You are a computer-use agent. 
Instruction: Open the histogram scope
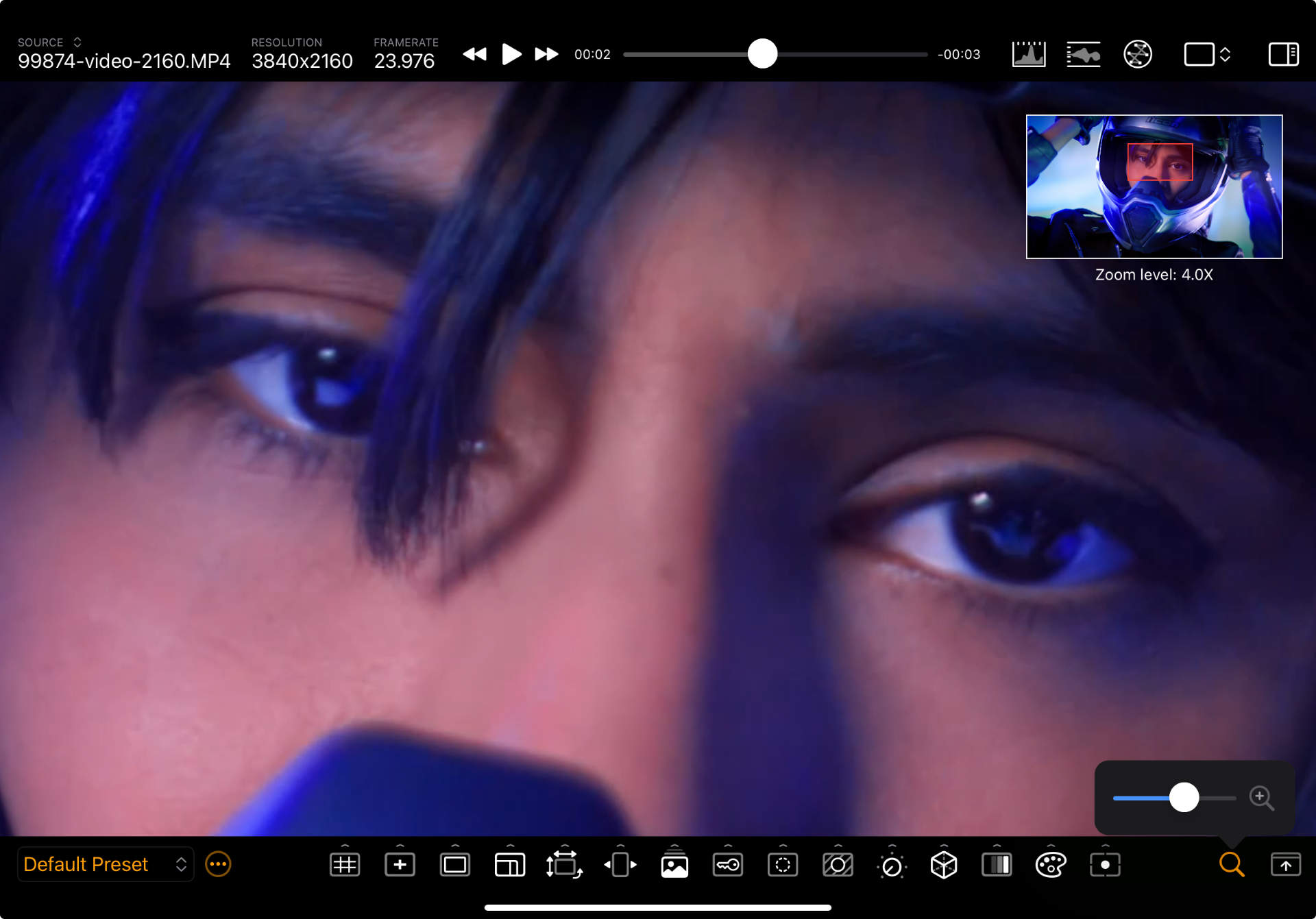click(1028, 54)
